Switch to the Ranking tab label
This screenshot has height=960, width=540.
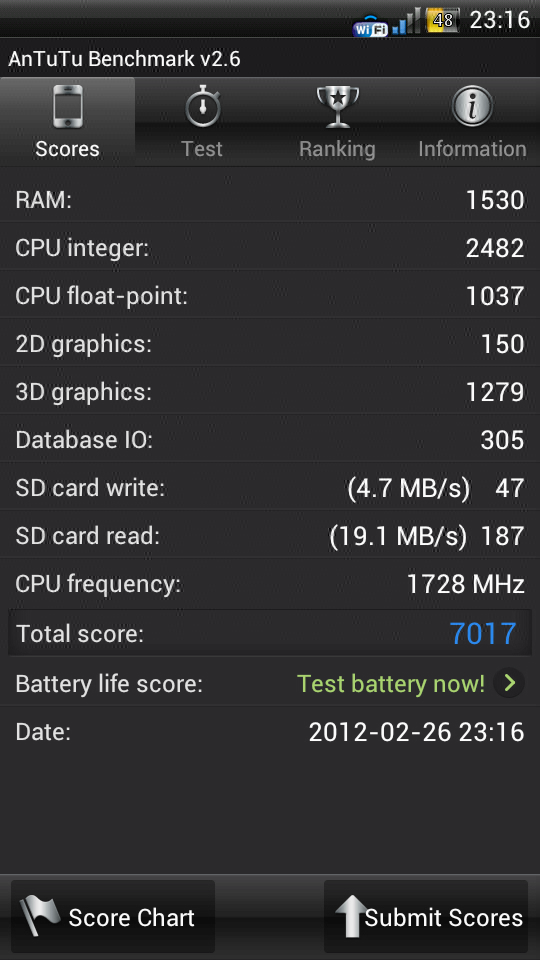tap(337, 149)
